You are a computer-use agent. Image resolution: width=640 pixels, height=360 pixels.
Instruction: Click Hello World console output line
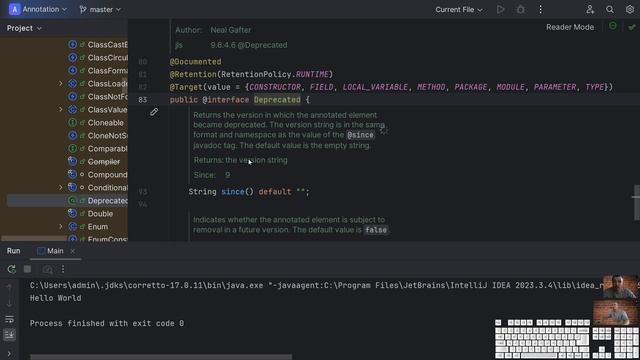click(x=56, y=298)
